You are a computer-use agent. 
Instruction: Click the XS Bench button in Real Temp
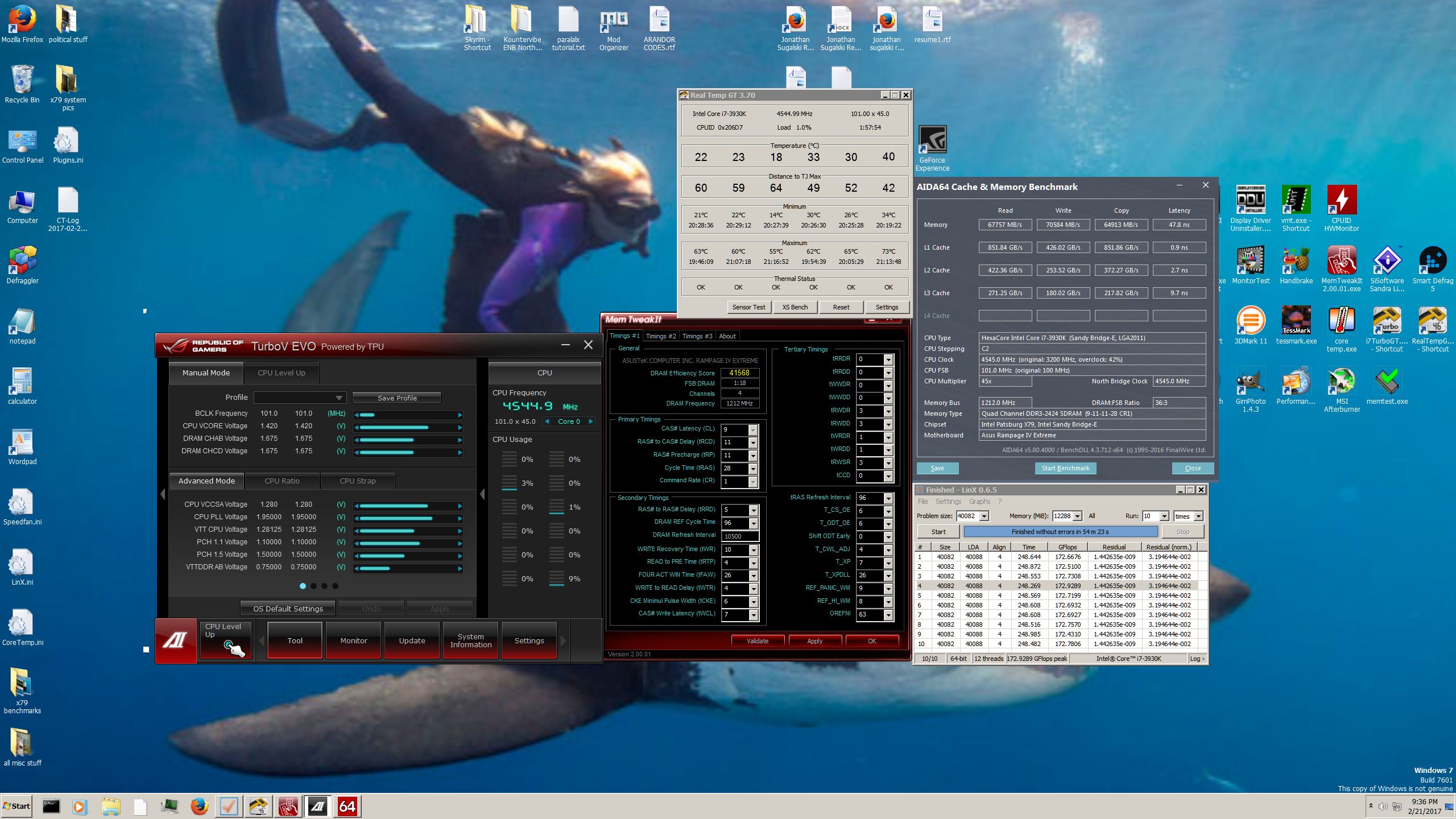pos(795,307)
